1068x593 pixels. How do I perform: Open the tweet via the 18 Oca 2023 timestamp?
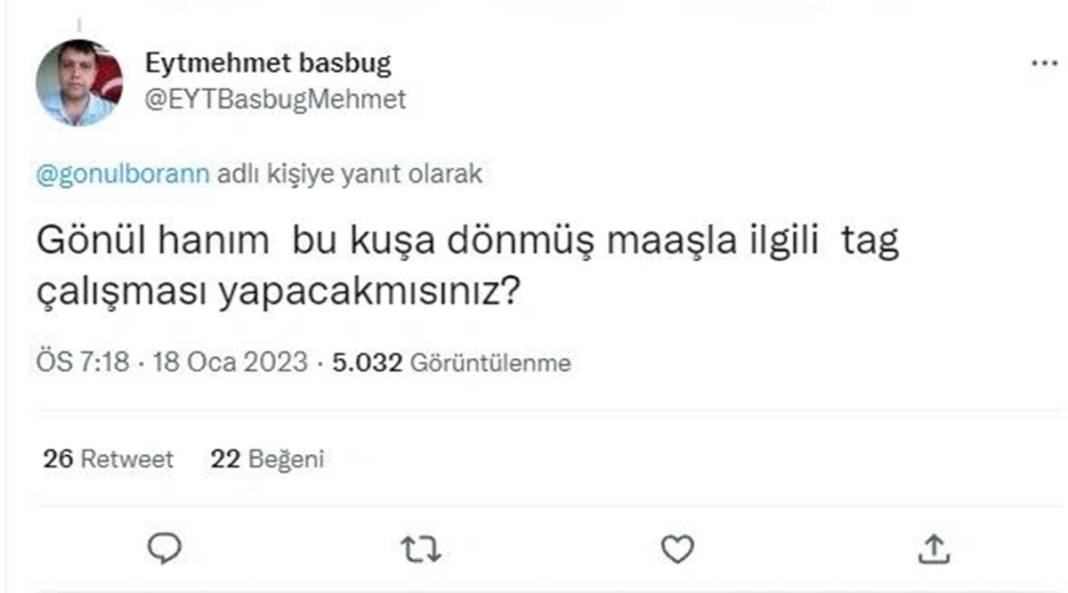point(230,362)
